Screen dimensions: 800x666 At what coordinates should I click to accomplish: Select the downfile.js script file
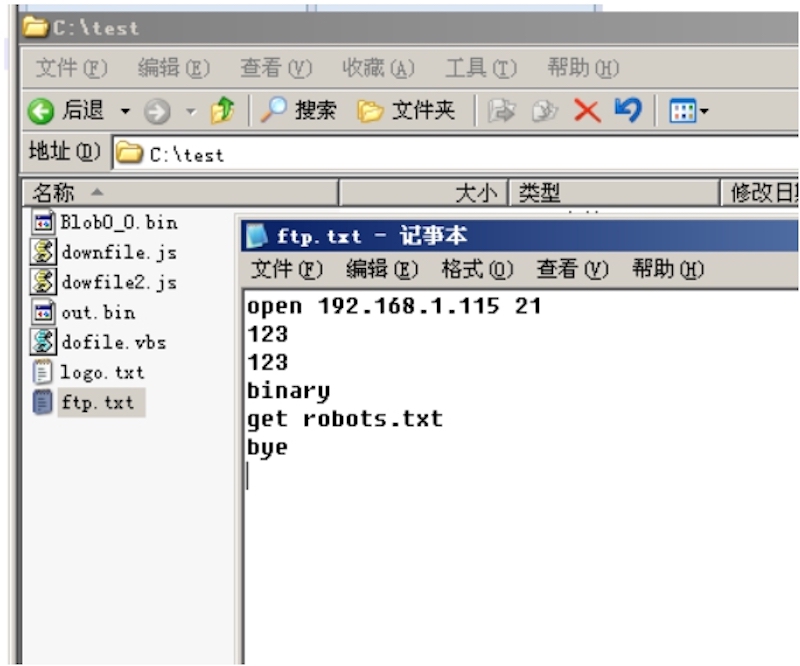coord(105,252)
